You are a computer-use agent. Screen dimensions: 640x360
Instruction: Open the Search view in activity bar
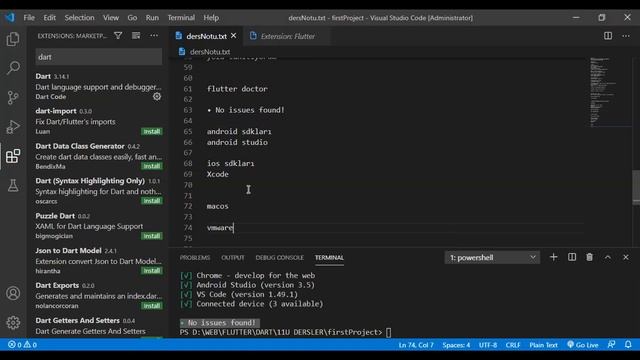coord(13,68)
